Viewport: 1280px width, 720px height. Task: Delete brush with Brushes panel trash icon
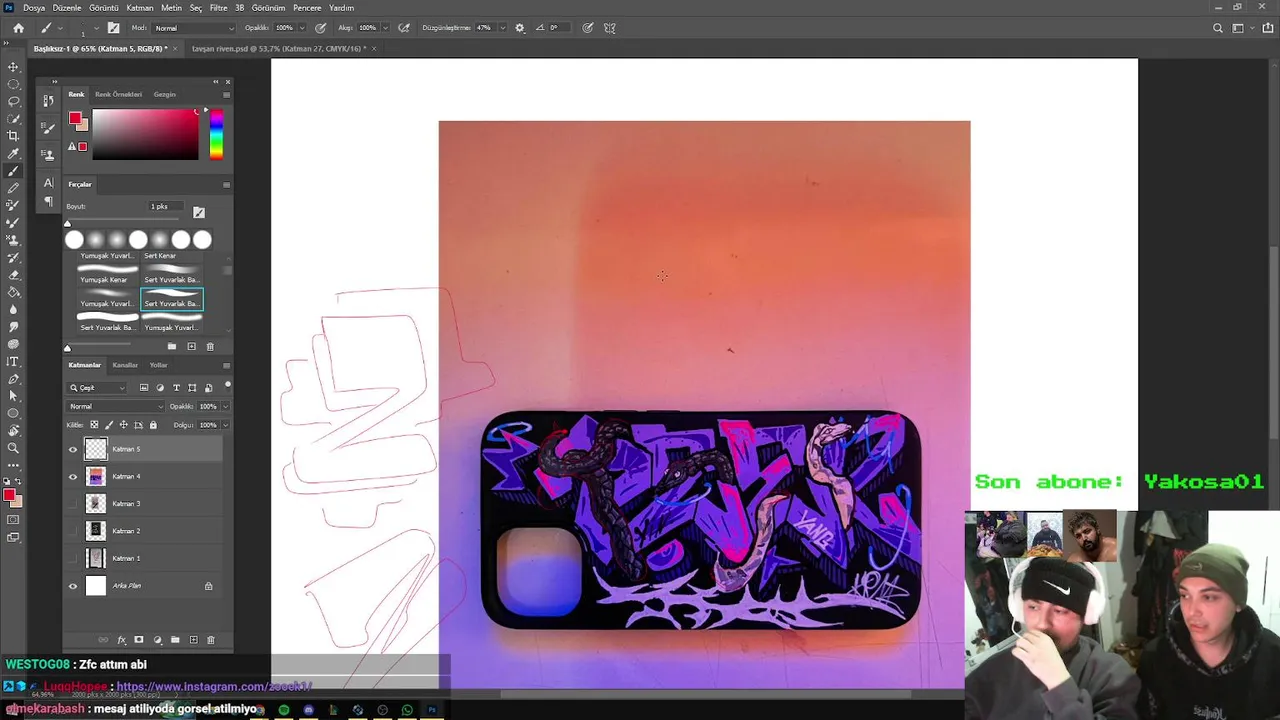pos(210,346)
